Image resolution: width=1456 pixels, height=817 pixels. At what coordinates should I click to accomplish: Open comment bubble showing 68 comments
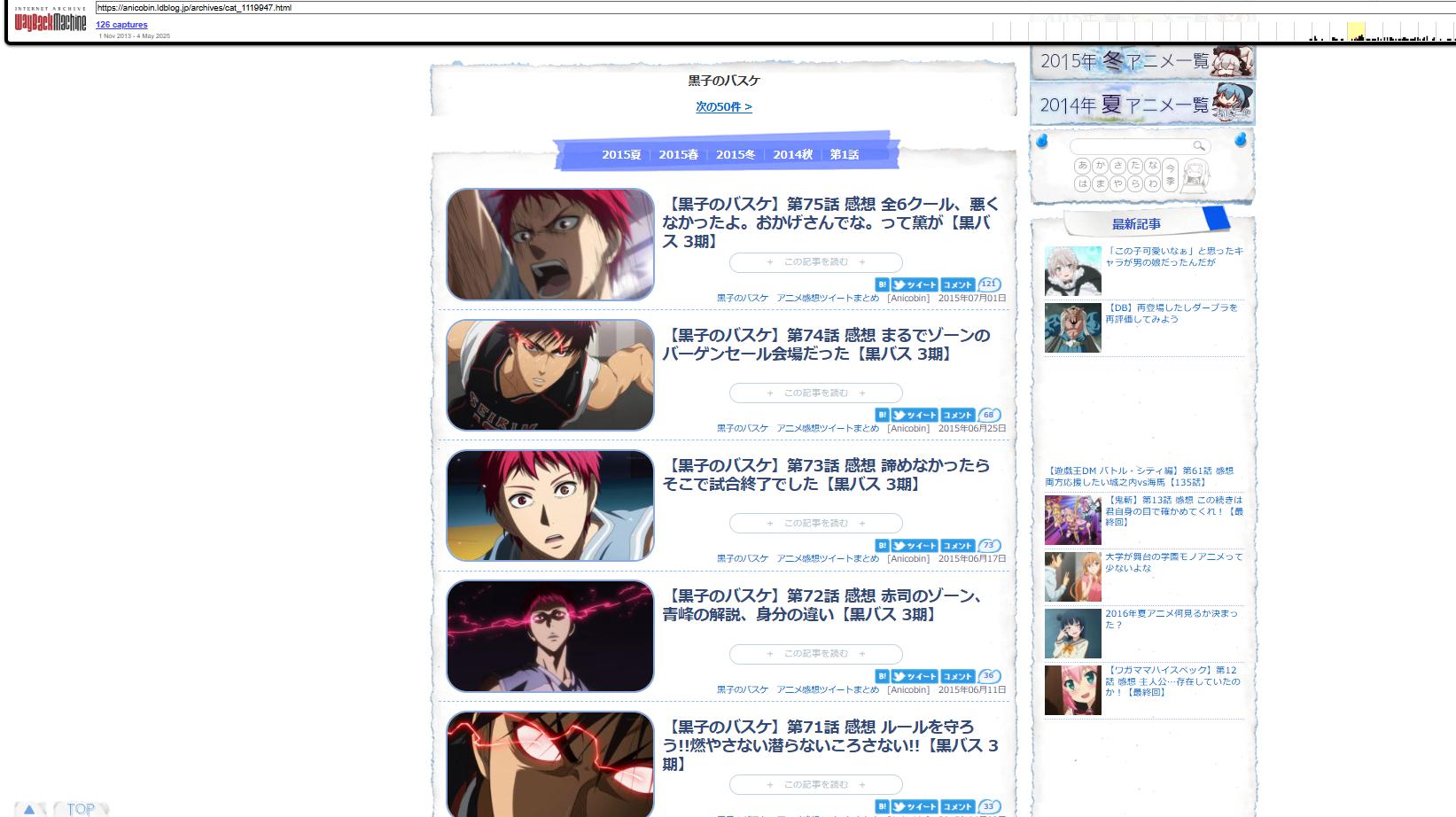pos(989,415)
